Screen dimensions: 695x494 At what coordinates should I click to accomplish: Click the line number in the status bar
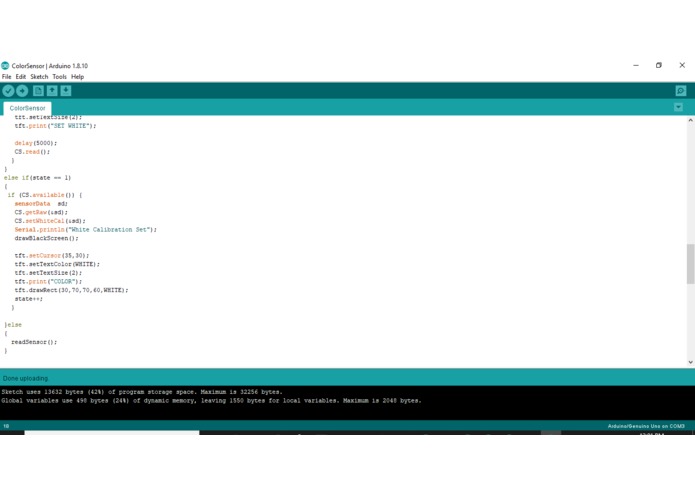pos(6,426)
